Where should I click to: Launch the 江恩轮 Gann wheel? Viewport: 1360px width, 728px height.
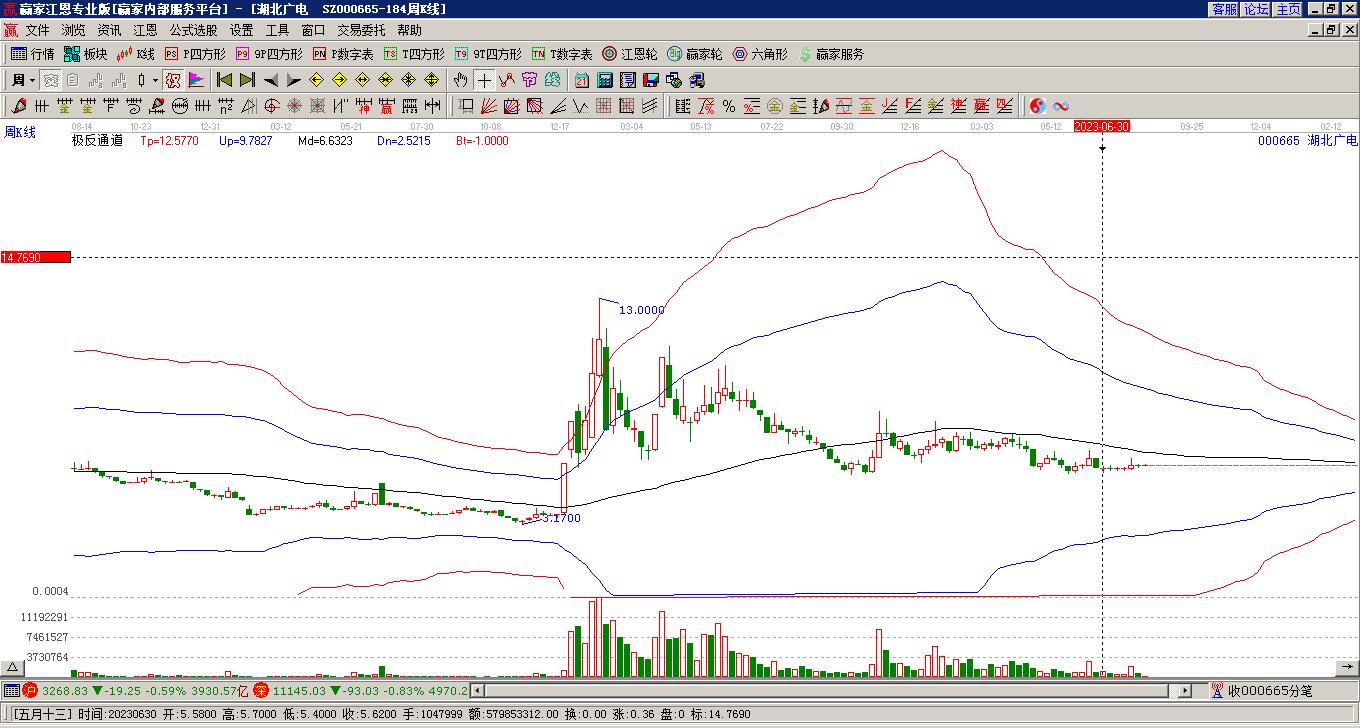point(630,54)
